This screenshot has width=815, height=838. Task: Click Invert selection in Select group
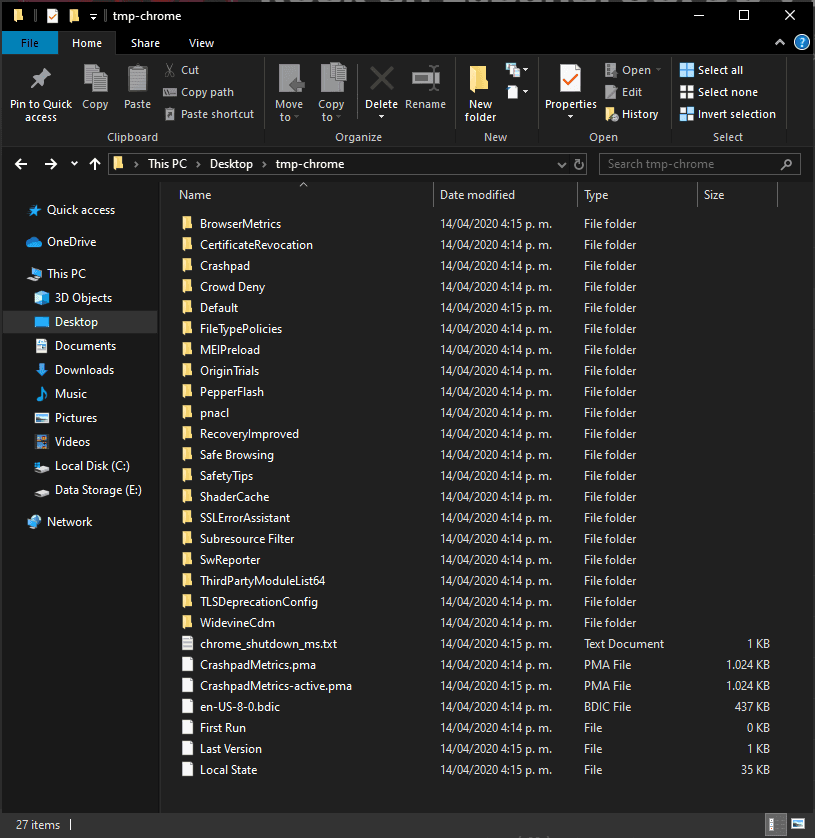(727, 114)
